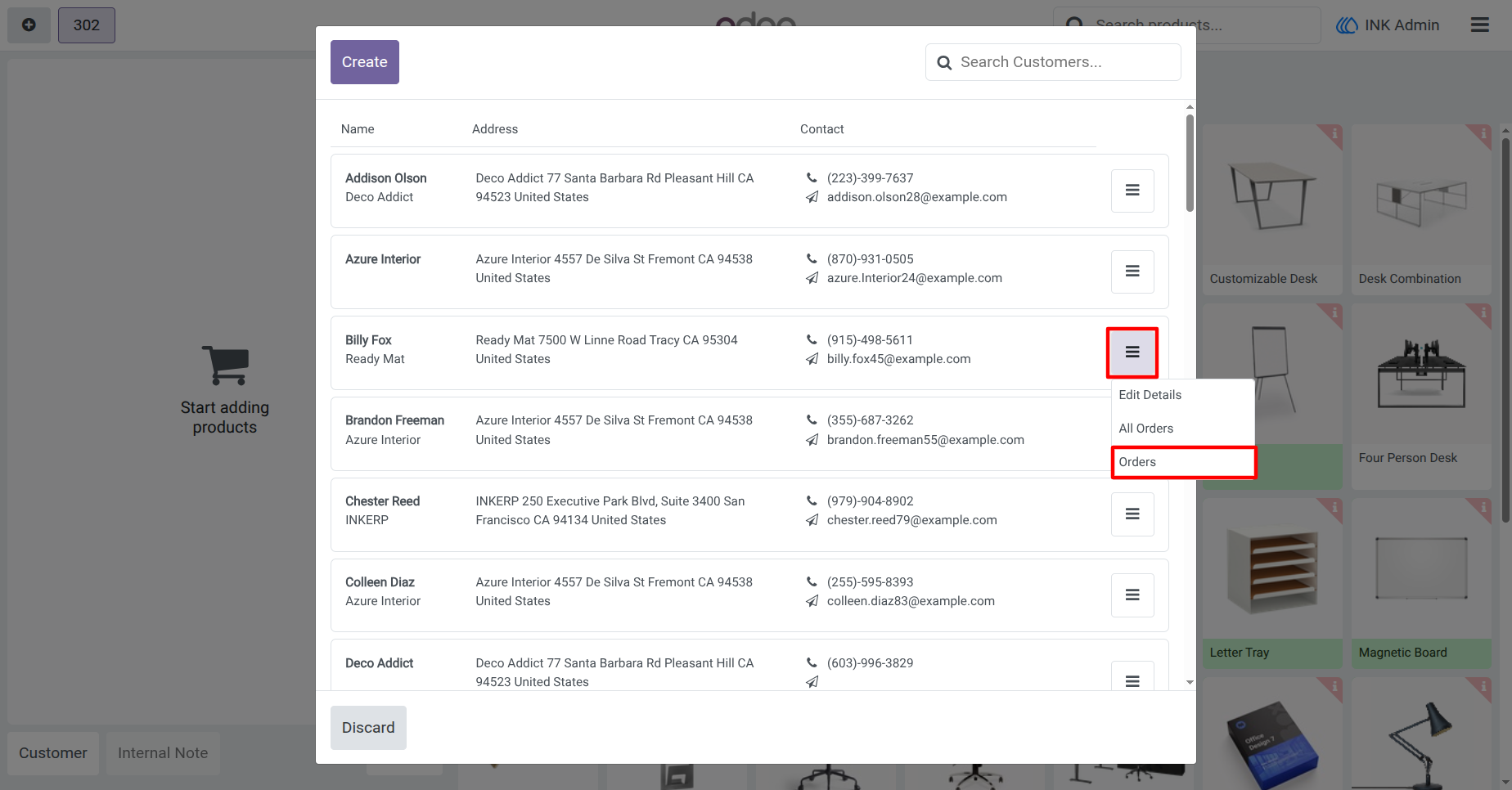
Task: Add a new order with plus icon
Action: point(29,25)
